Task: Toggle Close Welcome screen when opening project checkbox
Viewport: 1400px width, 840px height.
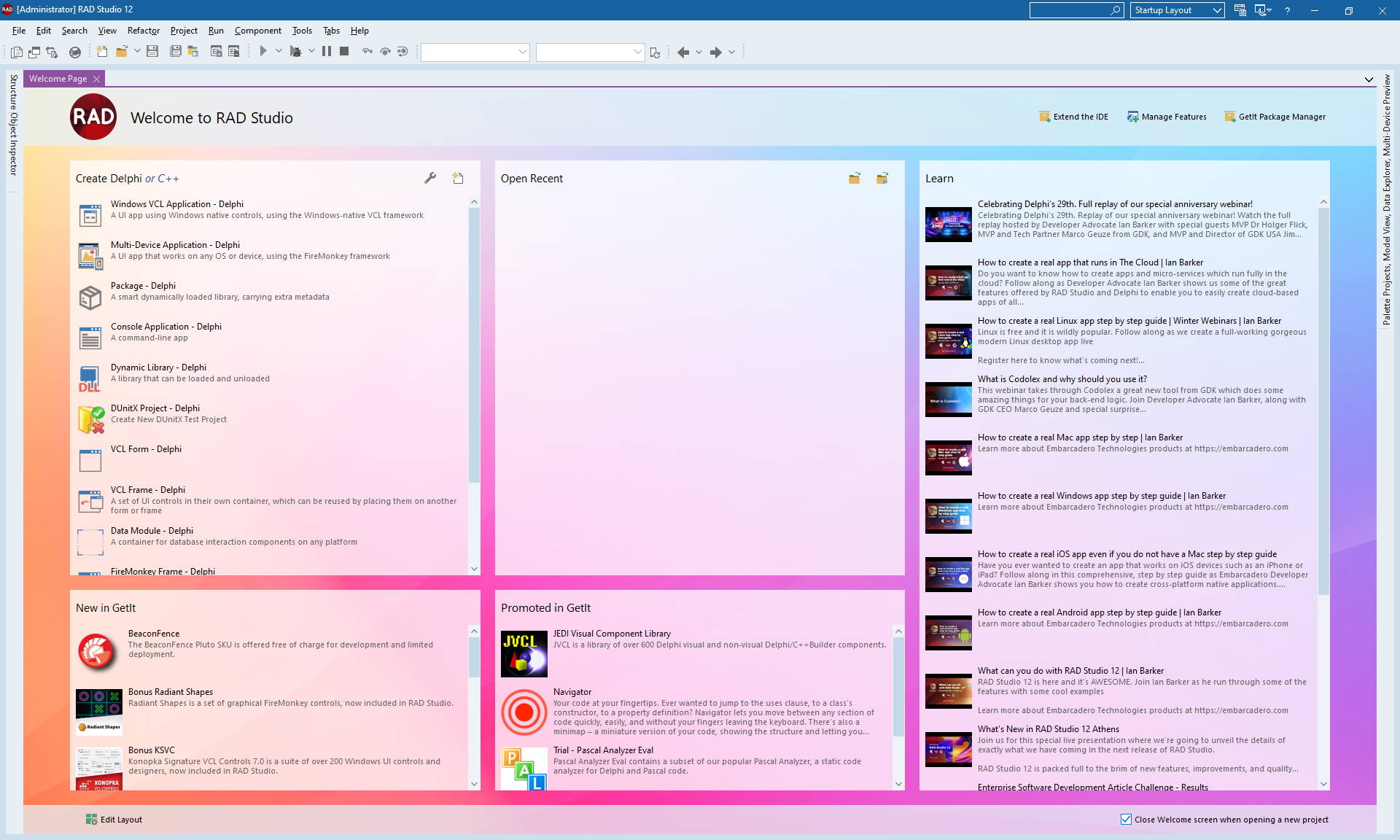Action: [x=1126, y=820]
